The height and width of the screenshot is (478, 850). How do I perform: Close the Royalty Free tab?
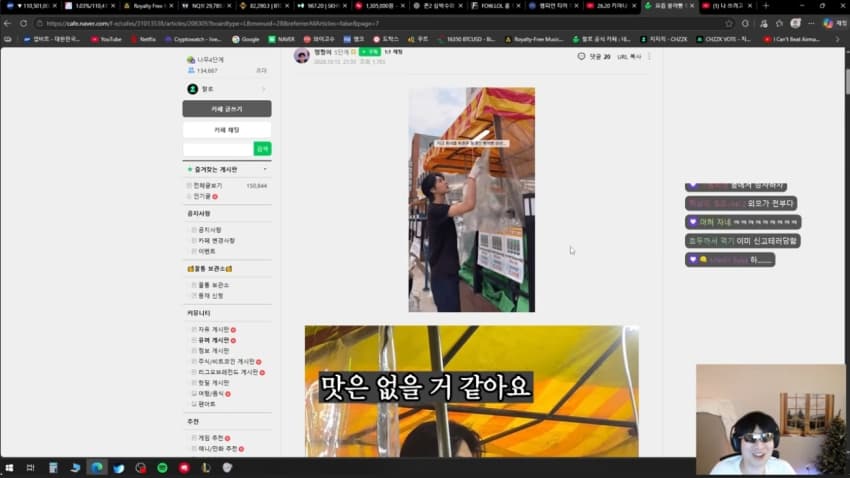pyautogui.click(x=171, y=5)
